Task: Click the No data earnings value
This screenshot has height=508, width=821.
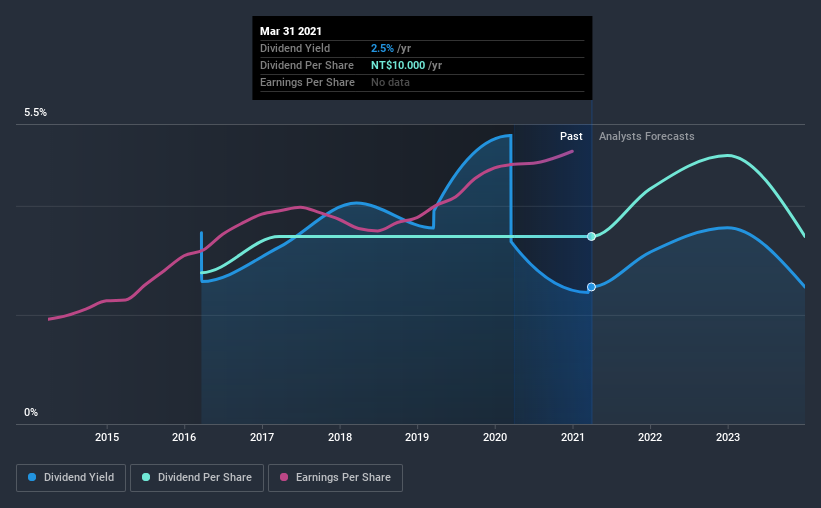Action: 391,82
